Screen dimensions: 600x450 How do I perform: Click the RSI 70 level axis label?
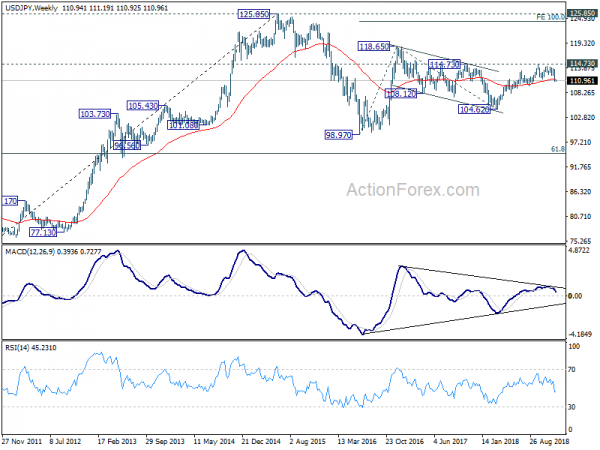572,370
